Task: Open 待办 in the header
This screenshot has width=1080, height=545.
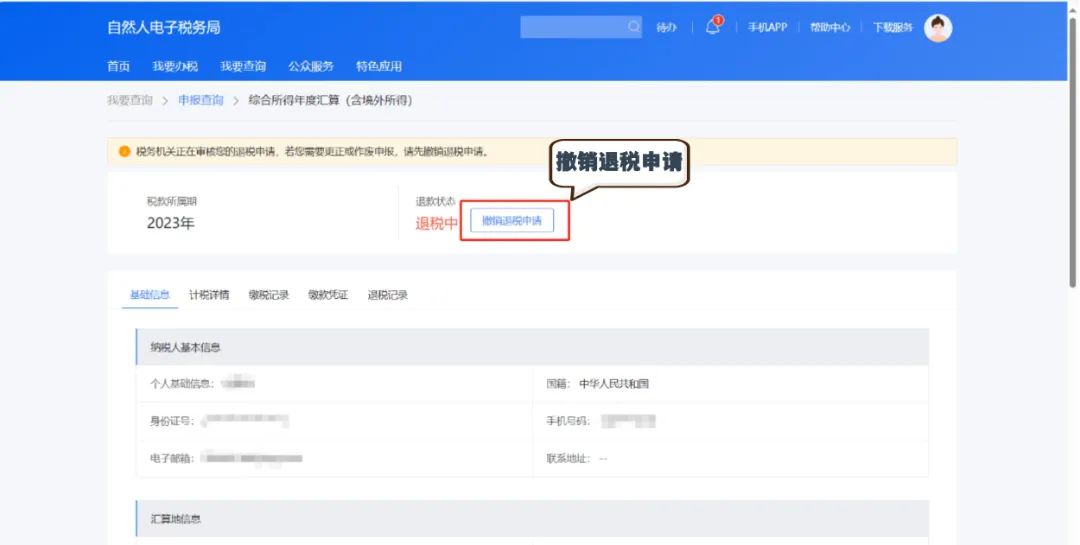Action: point(666,28)
